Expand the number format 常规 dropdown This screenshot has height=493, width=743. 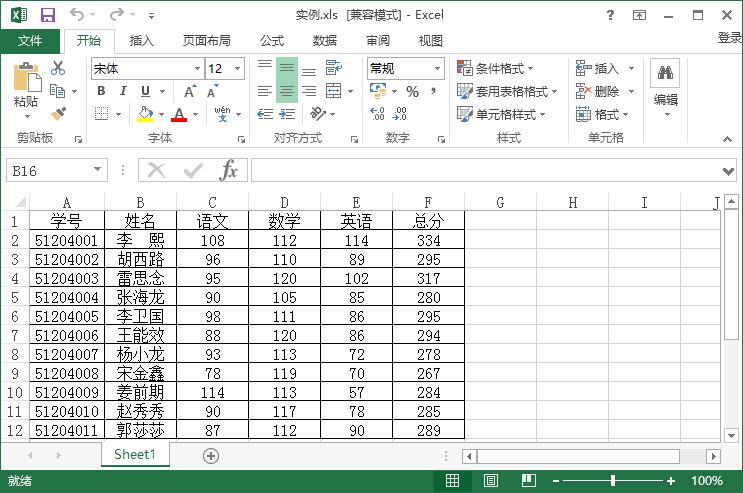pyautogui.click(x=437, y=68)
